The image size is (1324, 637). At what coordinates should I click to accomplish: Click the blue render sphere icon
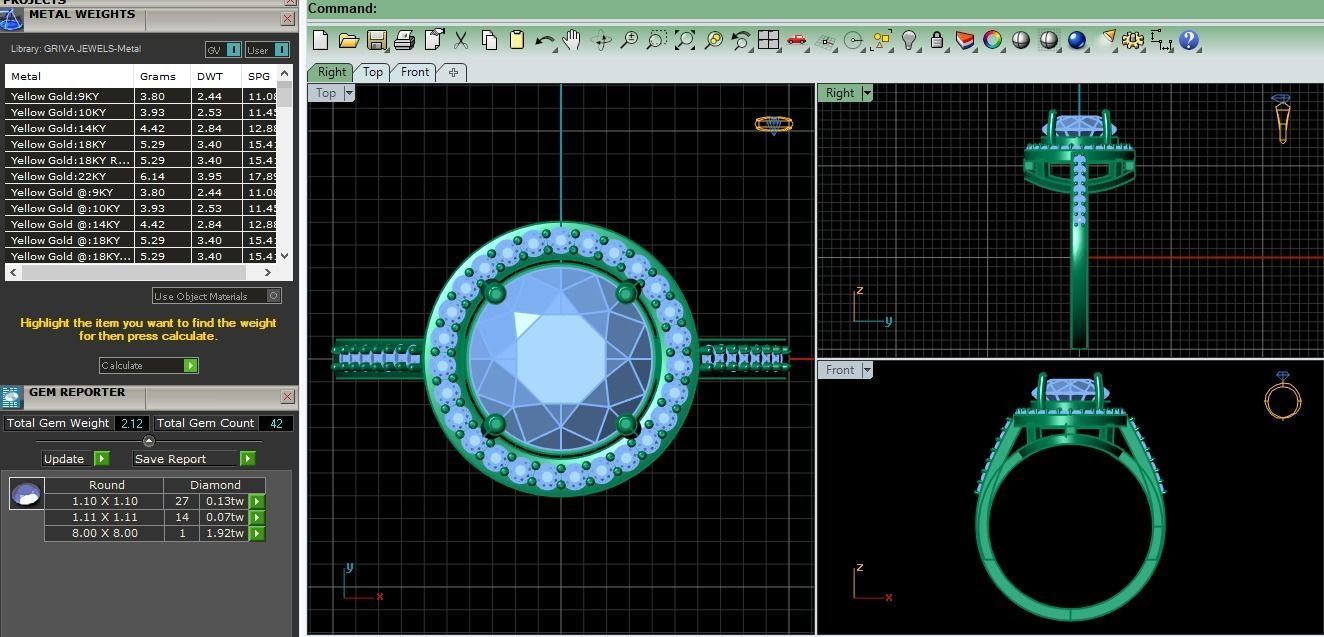(1077, 40)
